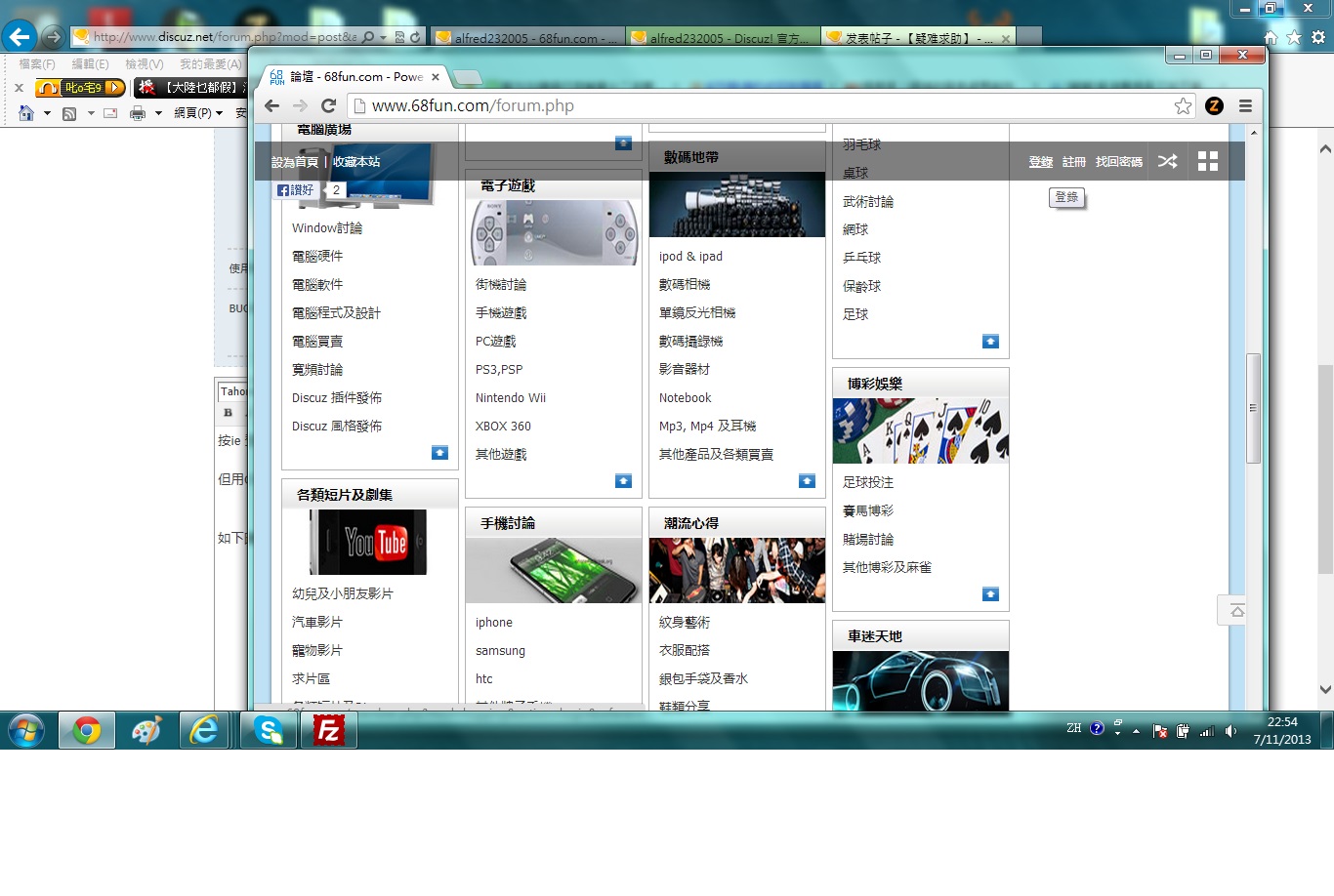Viewport: 1334px width, 896px height.
Task: Show hidden system tray icons
Action: click(1136, 731)
